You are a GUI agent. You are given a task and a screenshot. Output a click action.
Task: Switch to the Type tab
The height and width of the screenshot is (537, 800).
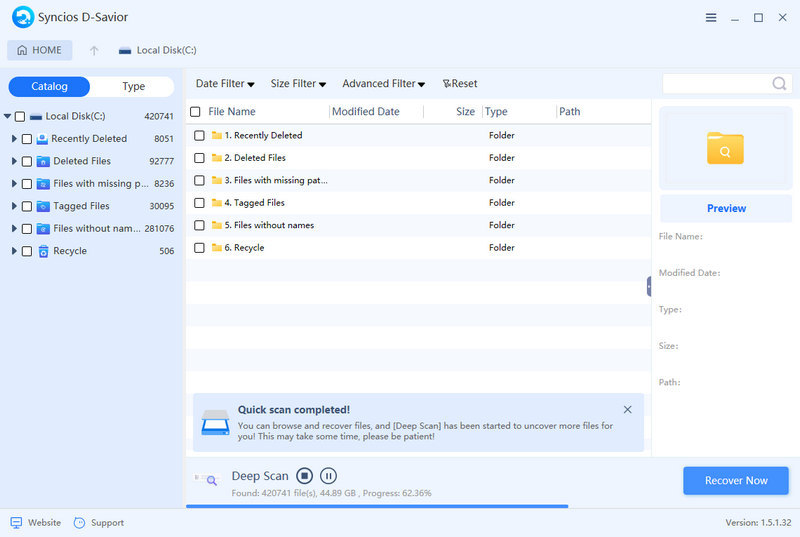click(133, 87)
